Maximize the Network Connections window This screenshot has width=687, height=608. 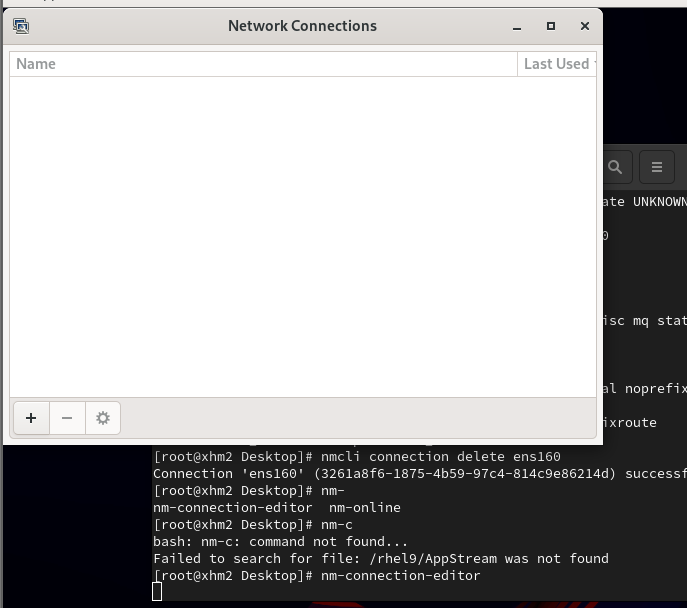[x=551, y=26]
